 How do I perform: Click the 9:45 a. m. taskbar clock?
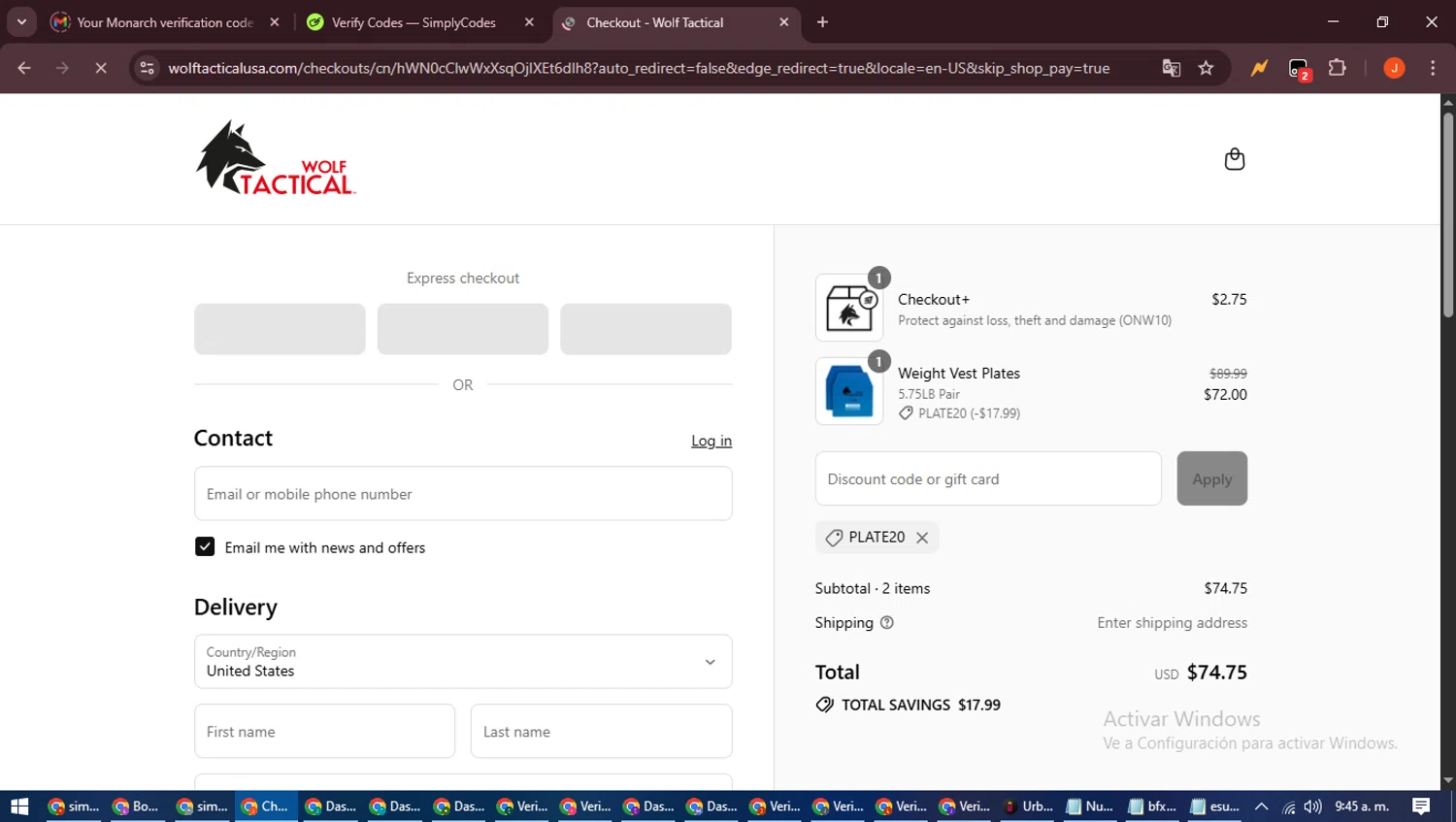(1362, 806)
